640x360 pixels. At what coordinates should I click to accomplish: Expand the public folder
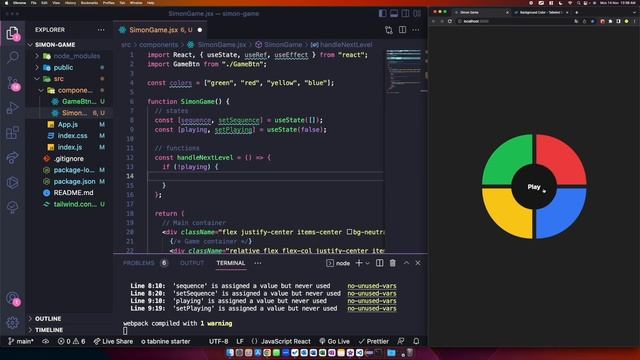[63, 67]
